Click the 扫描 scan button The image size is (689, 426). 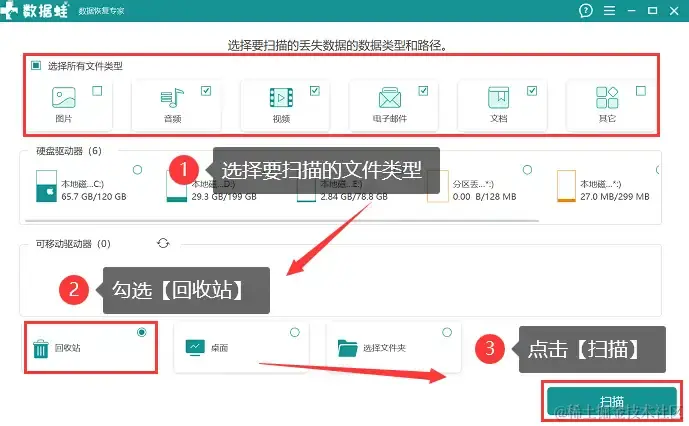coord(612,401)
